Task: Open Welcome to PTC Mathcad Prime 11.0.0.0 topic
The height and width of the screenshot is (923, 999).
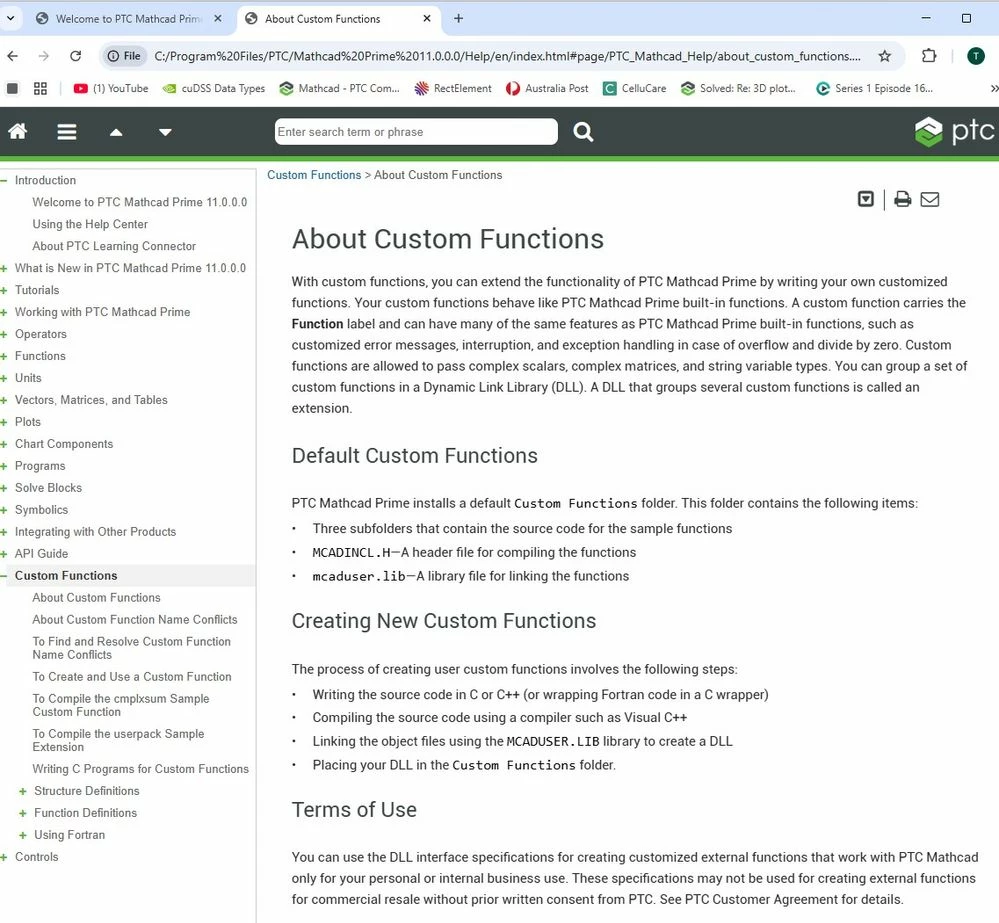Action: point(140,202)
